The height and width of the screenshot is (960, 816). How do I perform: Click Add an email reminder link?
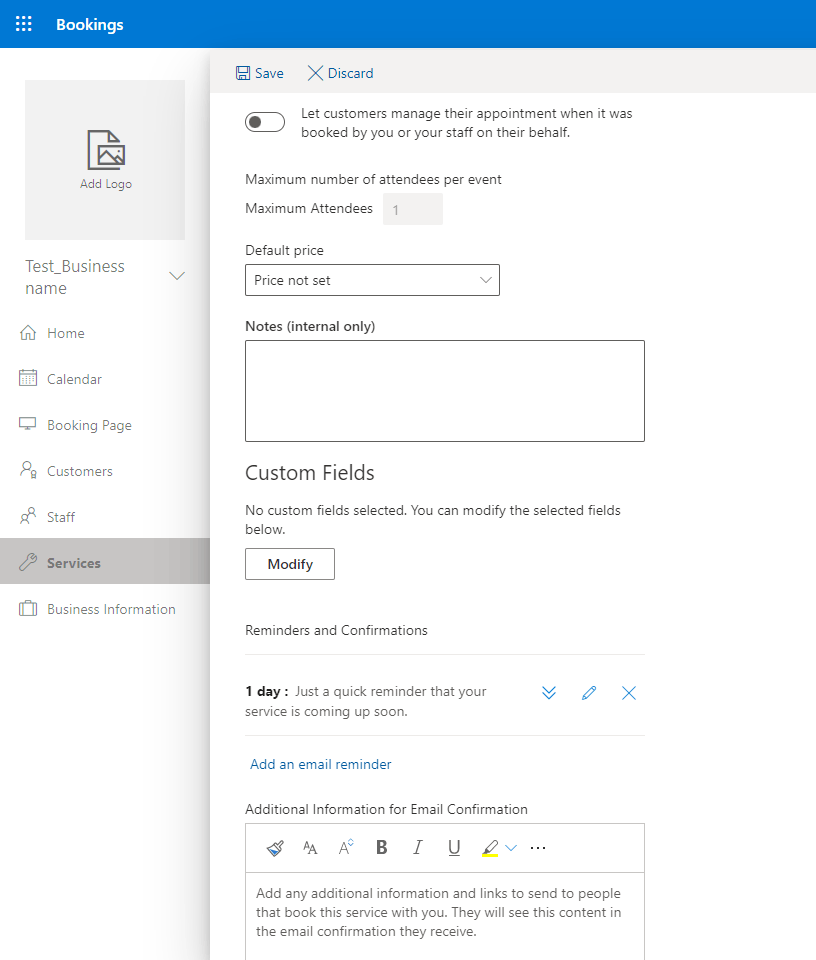pyautogui.click(x=320, y=764)
